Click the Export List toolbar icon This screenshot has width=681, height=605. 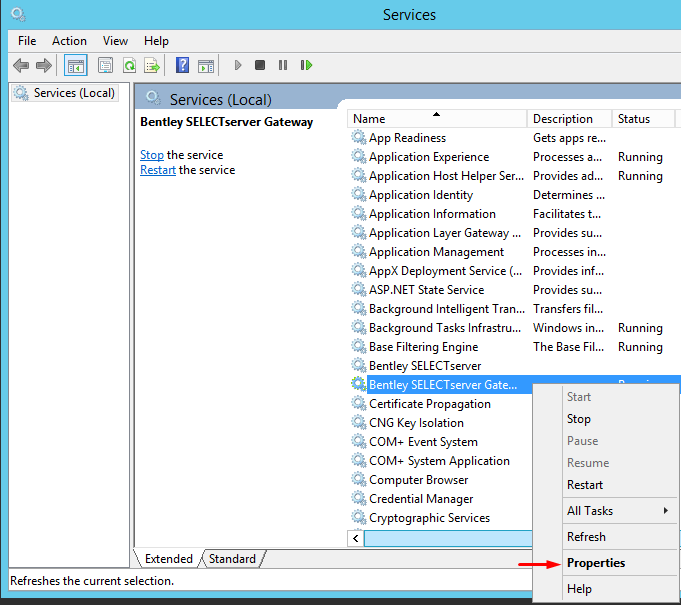coord(152,66)
